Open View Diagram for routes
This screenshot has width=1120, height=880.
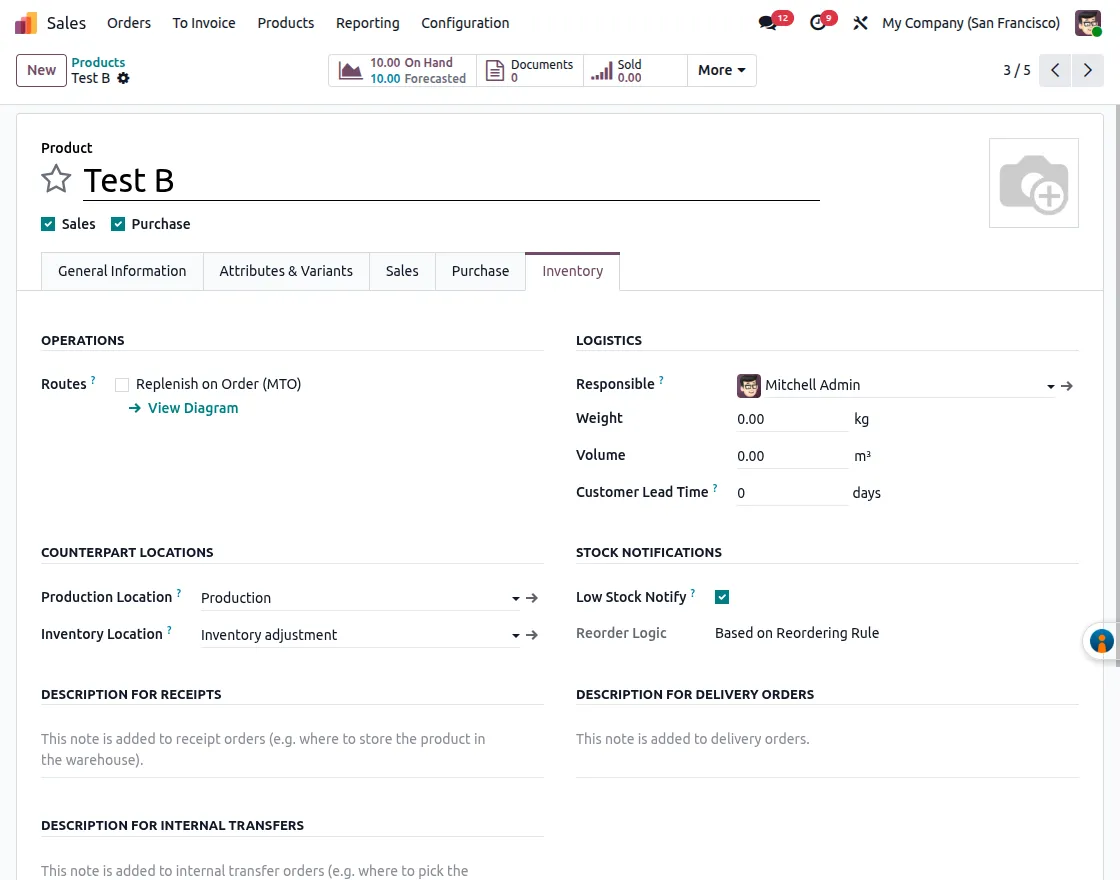(192, 408)
